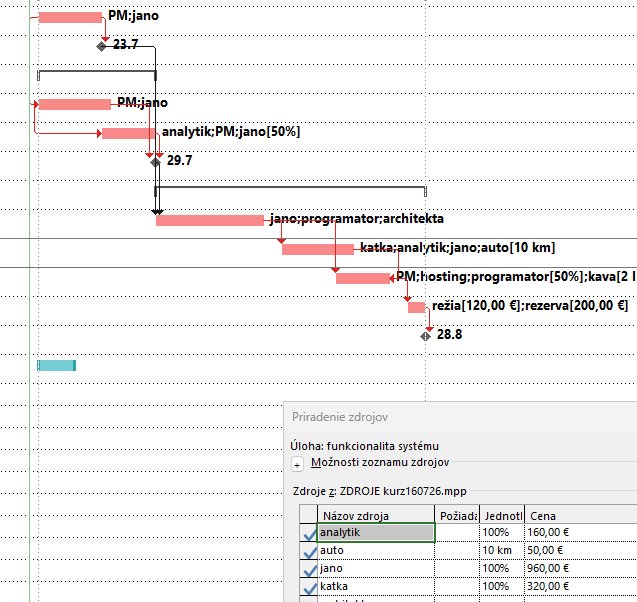The width and height of the screenshot is (637, 602).
Task: Toggle the checkmark for auto resource
Action: tap(309, 551)
